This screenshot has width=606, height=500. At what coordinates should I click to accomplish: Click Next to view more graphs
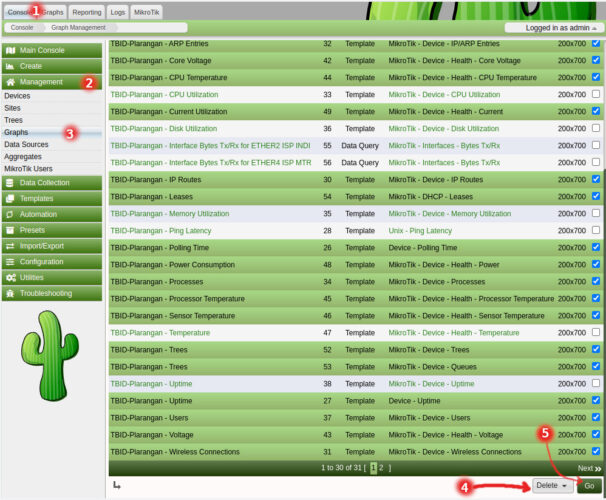[589, 467]
